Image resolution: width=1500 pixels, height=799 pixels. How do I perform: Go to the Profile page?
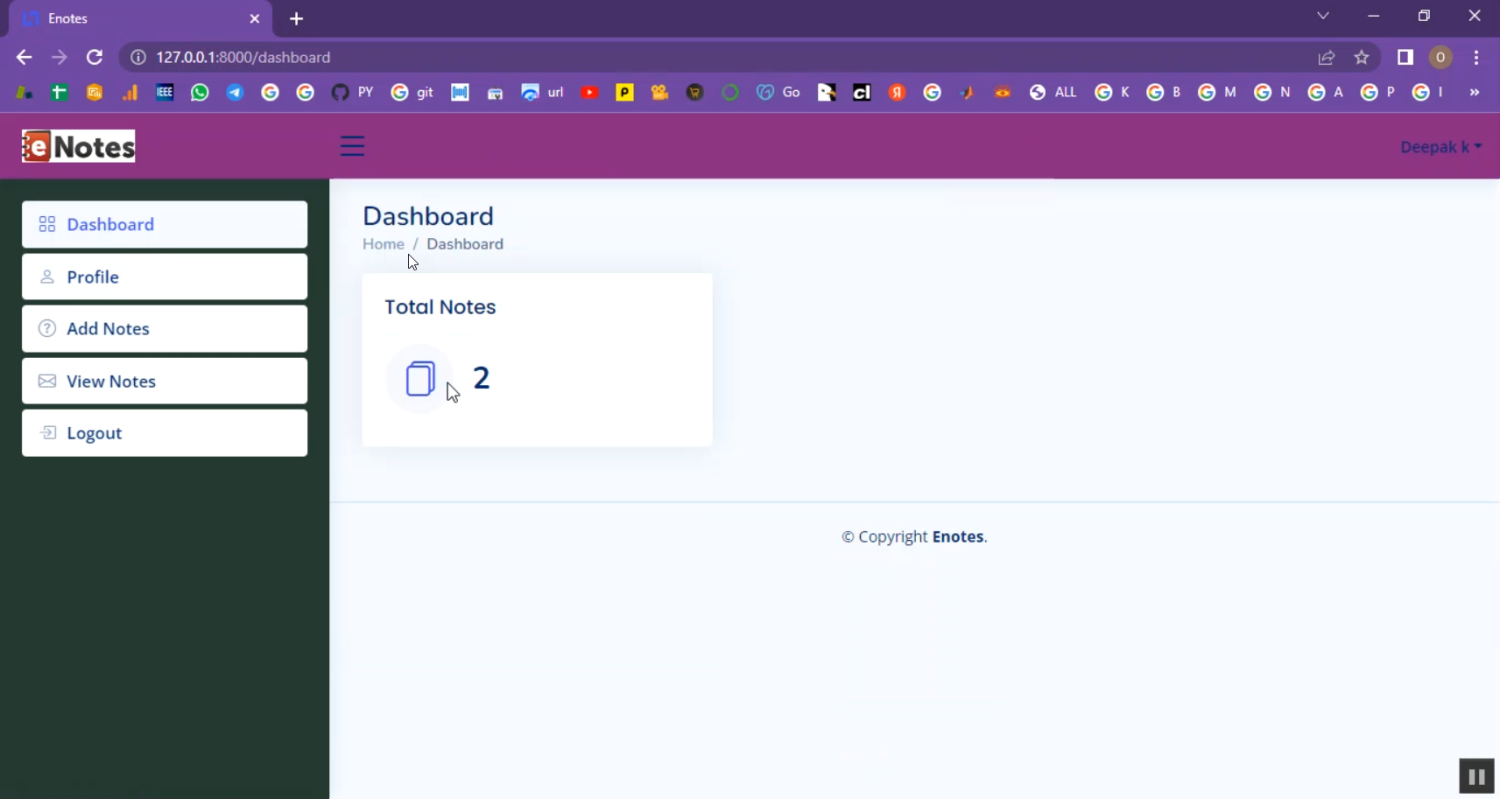[x=164, y=277]
